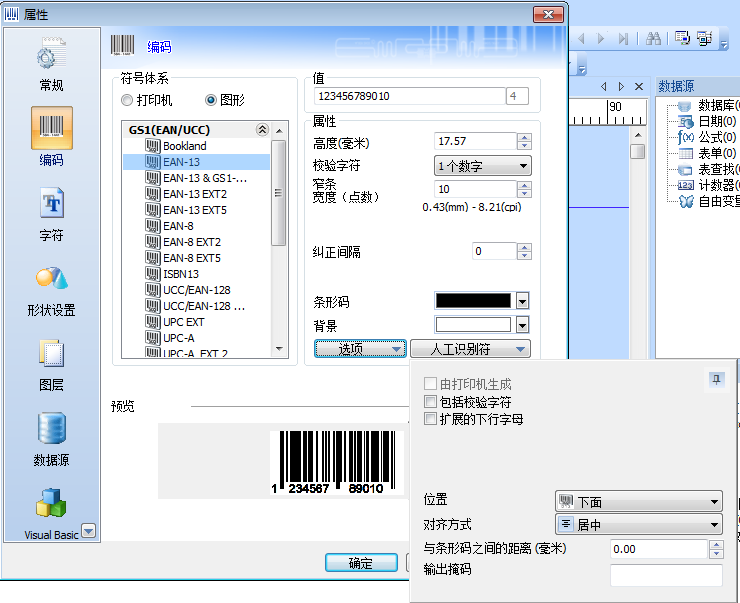
Task: Select 自由变量 free variable tree item
Action: tap(708, 201)
